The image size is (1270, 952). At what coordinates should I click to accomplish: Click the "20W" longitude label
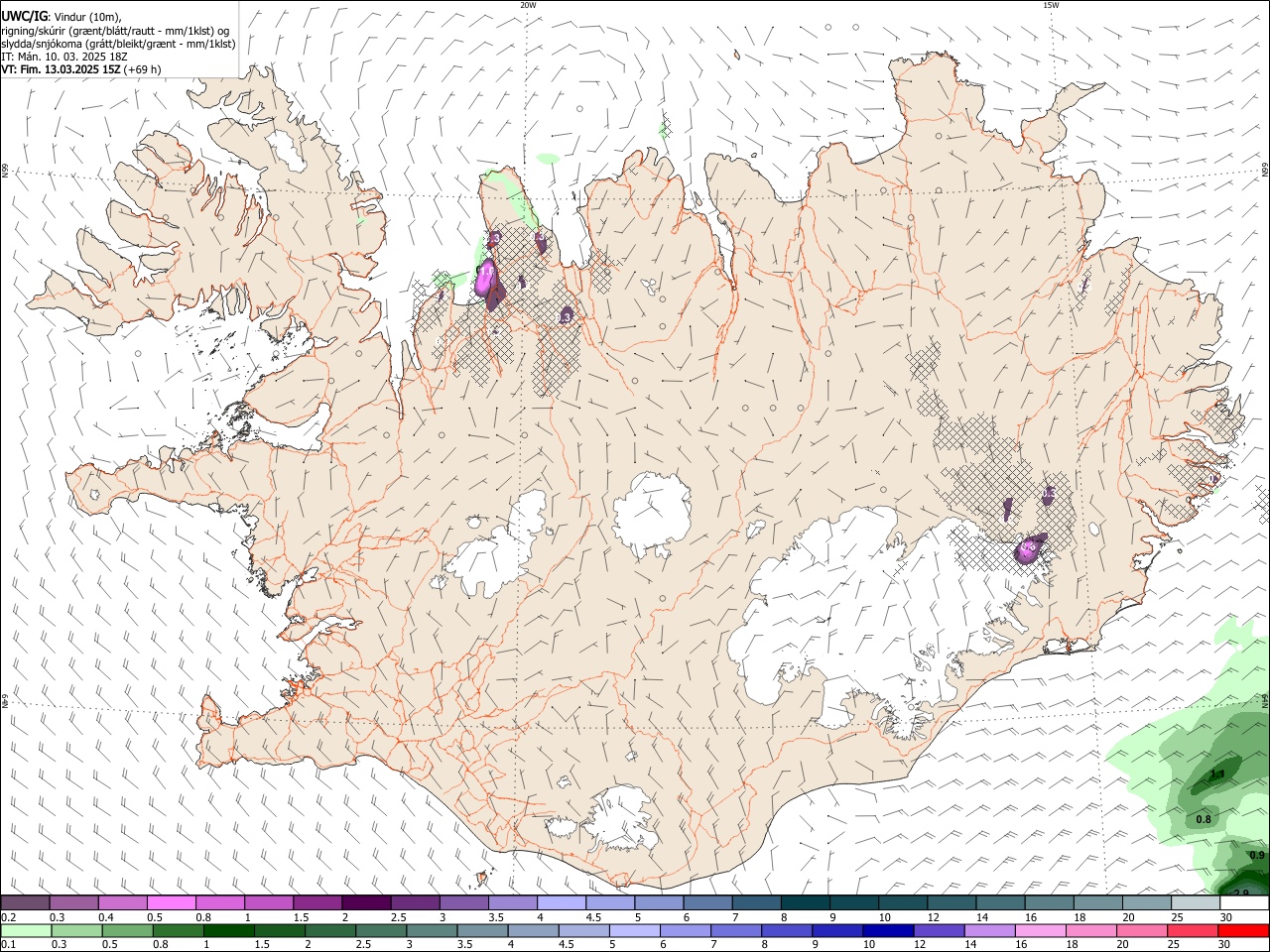pos(528,5)
